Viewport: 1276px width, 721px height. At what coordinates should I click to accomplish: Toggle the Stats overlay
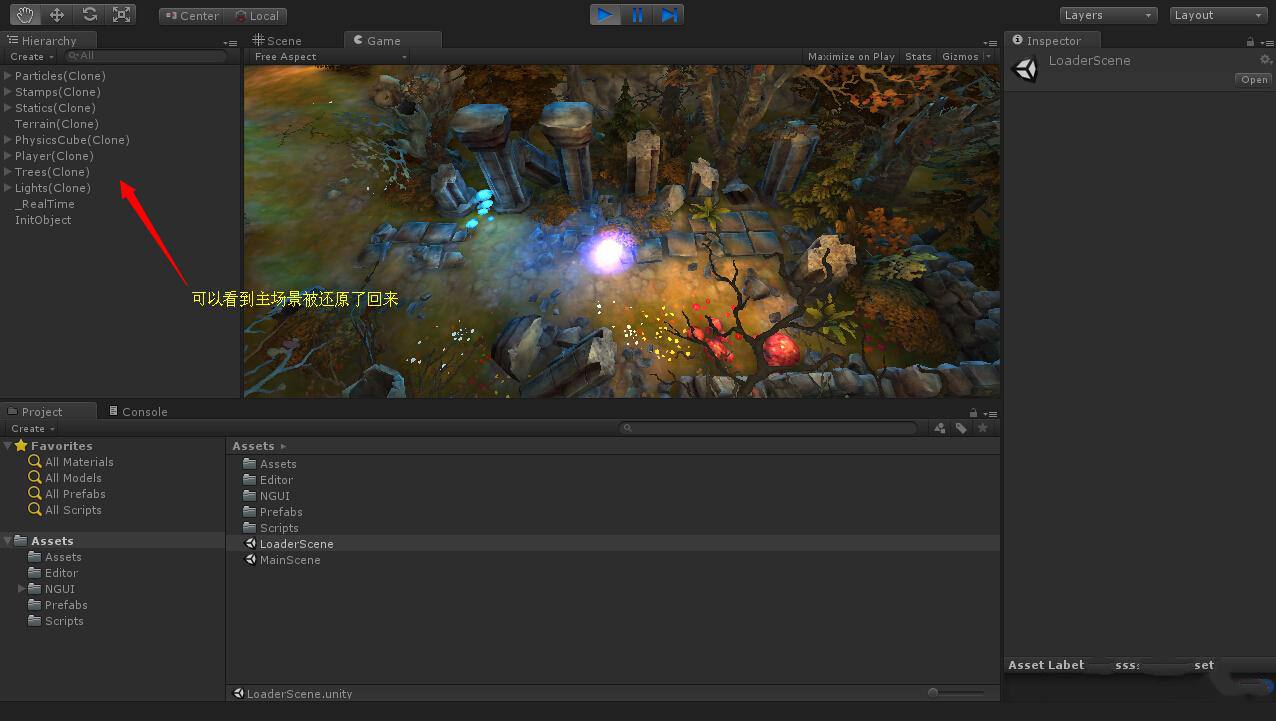[x=918, y=57]
